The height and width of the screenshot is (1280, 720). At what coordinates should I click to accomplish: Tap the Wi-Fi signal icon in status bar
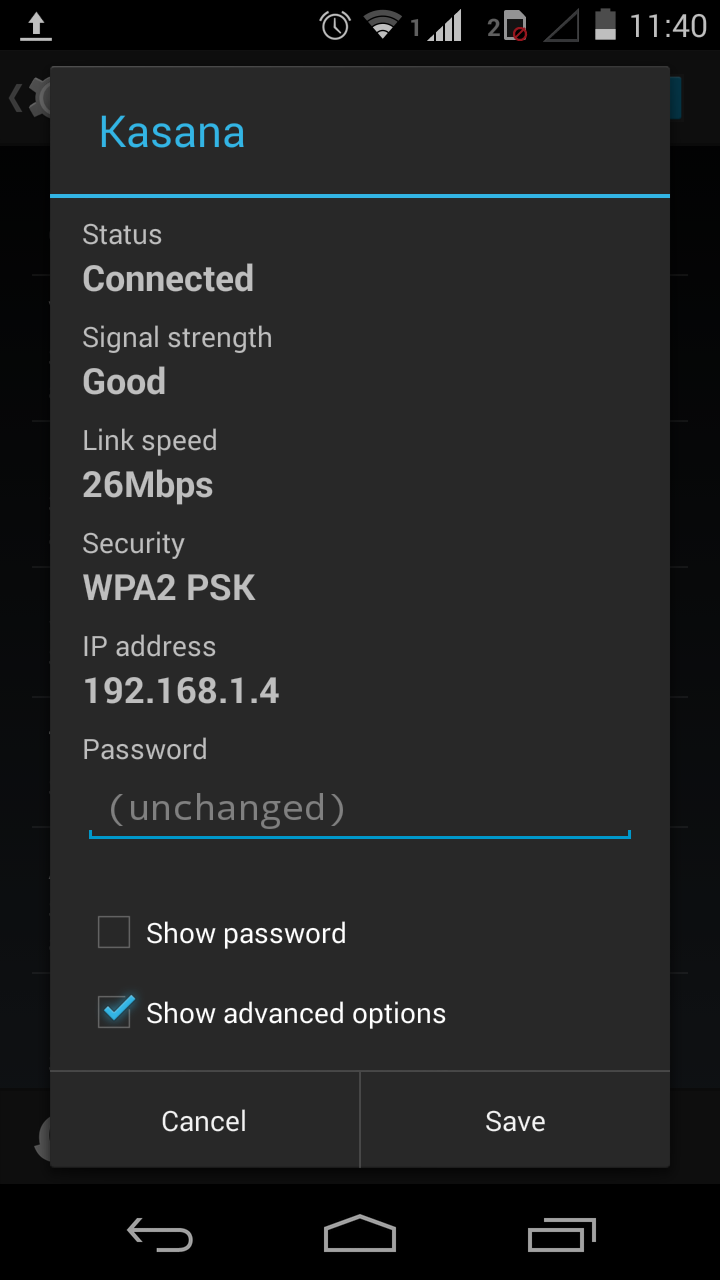coord(385,24)
